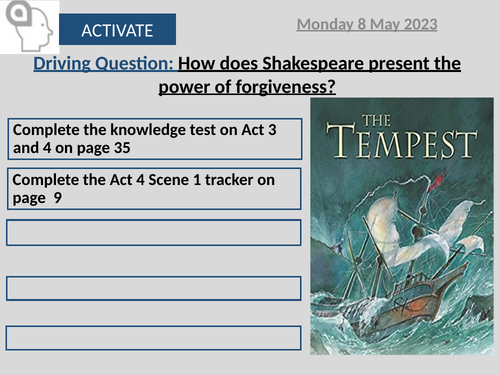Click the first empty blue-bordered box
Screen dimensions: 500x375
pyautogui.click(x=154, y=232)
